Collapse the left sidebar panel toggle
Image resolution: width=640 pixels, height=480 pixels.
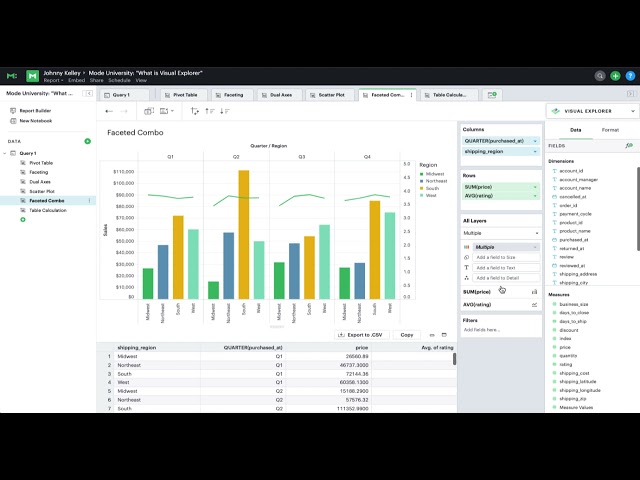coord(88,93)
